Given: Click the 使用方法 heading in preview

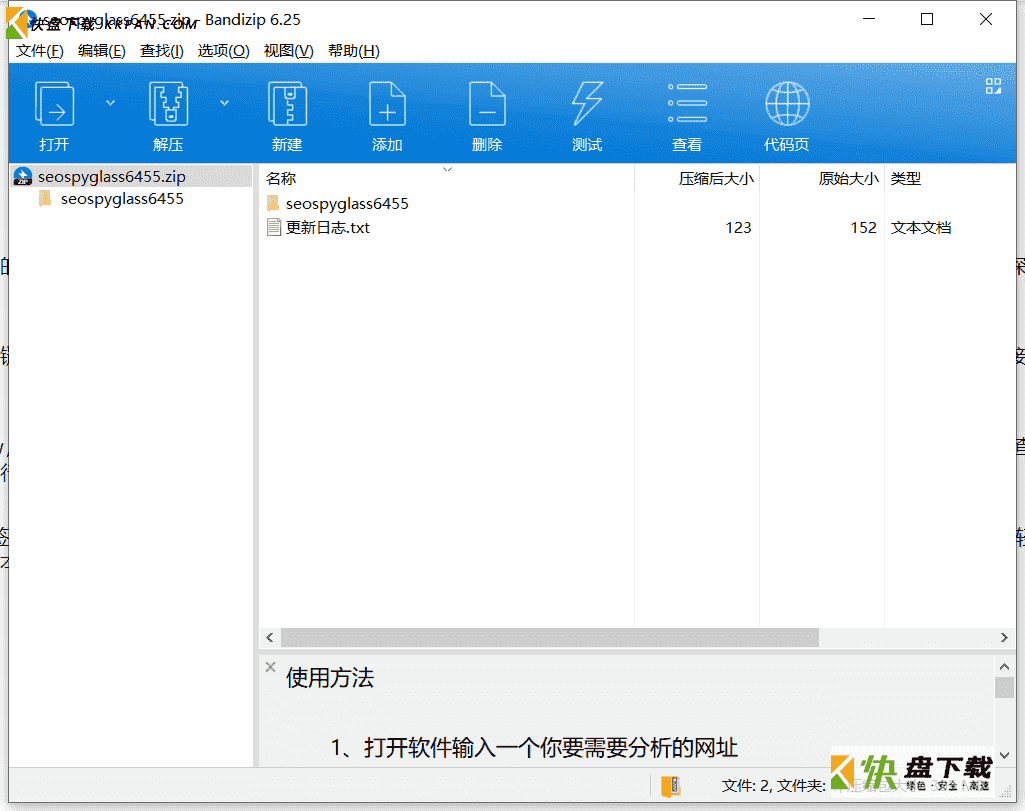Looking at the screenshot, I should coord(329,678).
